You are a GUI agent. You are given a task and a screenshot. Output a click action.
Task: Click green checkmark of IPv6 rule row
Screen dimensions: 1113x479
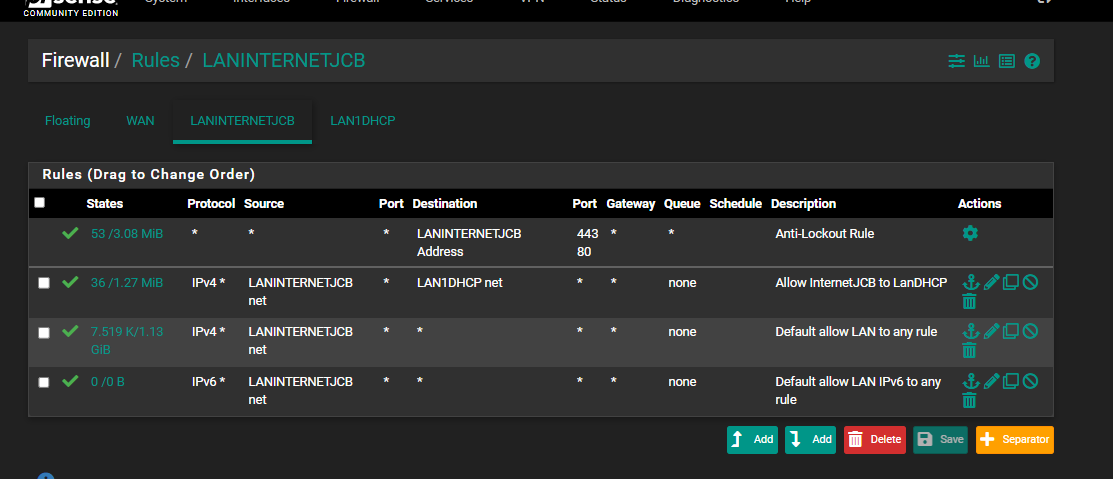(x=70, y=382)
